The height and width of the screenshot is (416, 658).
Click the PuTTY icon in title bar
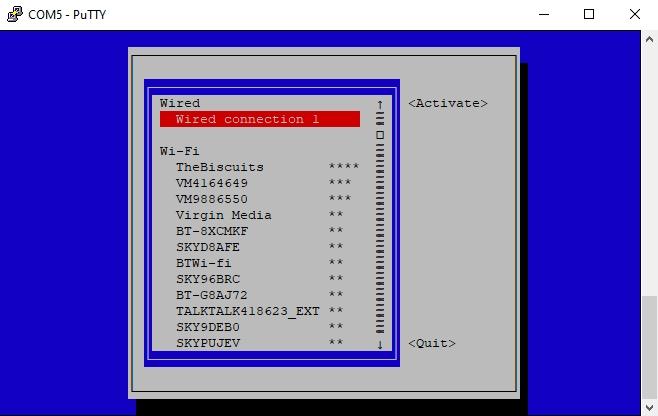[x=15, y=14]
